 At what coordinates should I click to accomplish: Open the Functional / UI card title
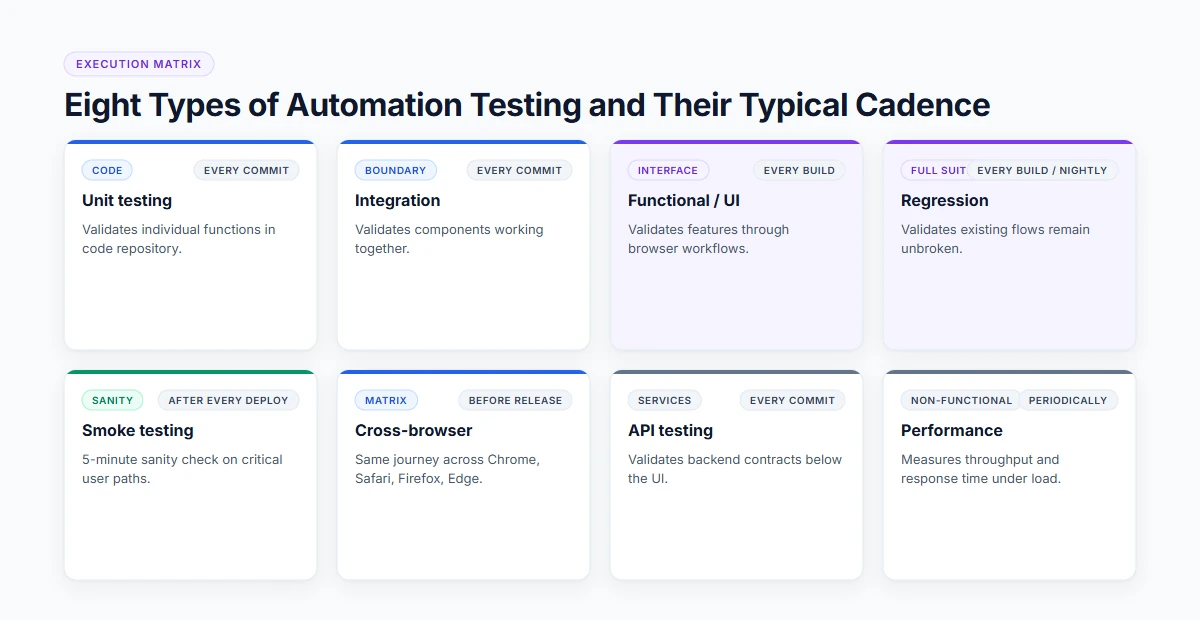point(684,200)
